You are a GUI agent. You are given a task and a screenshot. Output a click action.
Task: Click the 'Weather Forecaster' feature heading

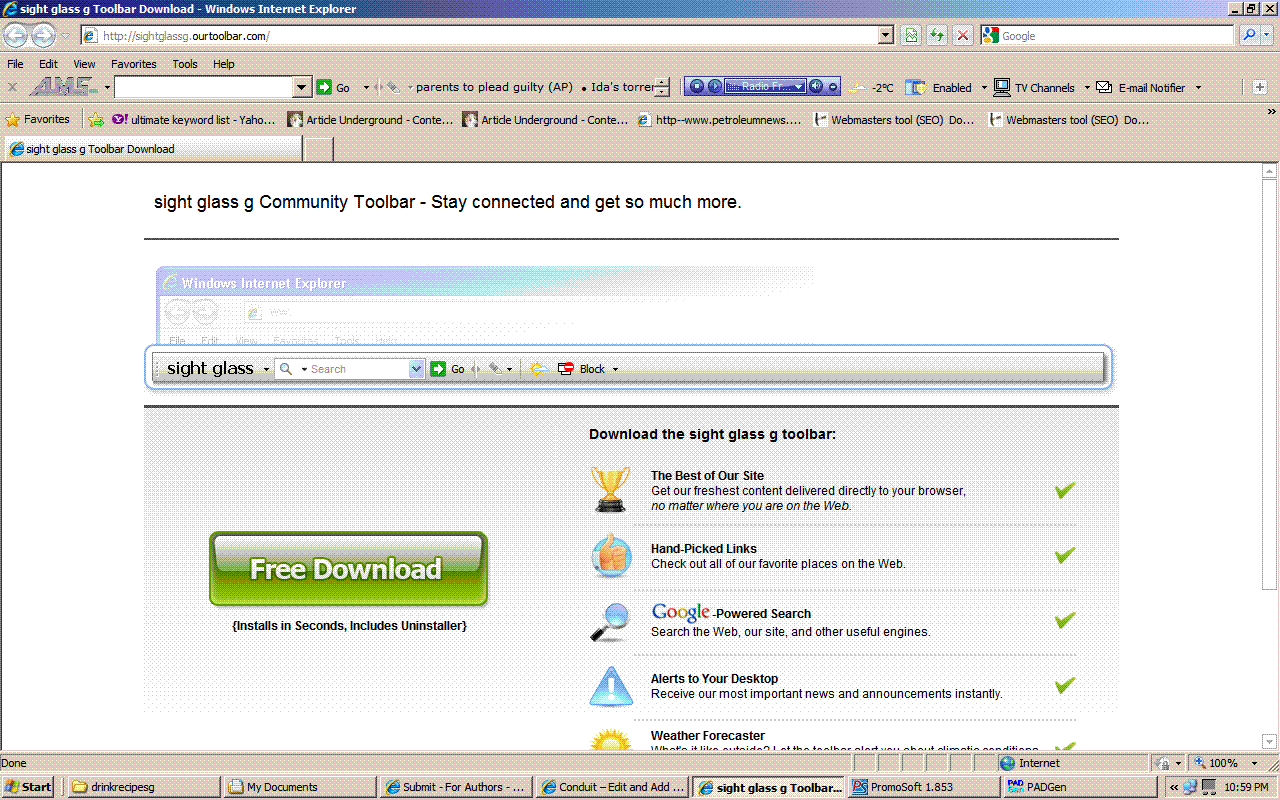[708, 736]
